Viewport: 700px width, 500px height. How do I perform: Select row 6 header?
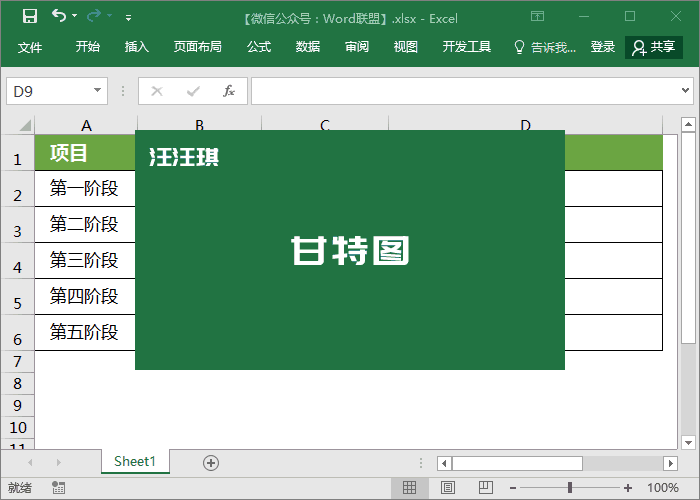pos(17,333)
